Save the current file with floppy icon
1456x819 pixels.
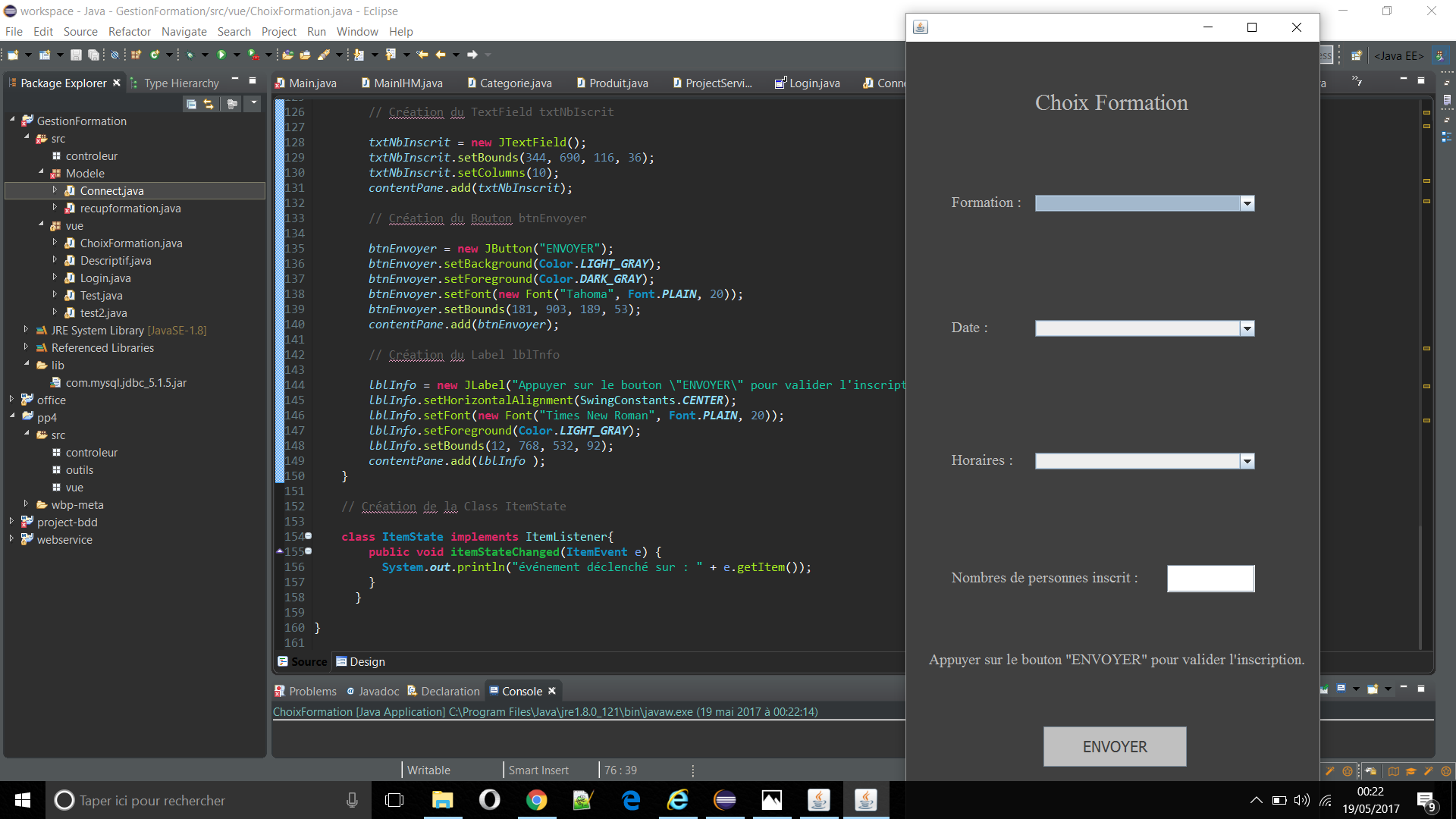pos(76,55)
